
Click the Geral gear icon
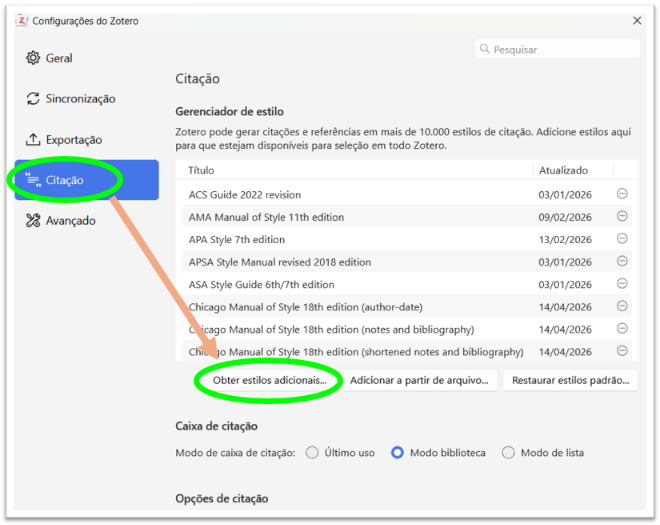33,58
